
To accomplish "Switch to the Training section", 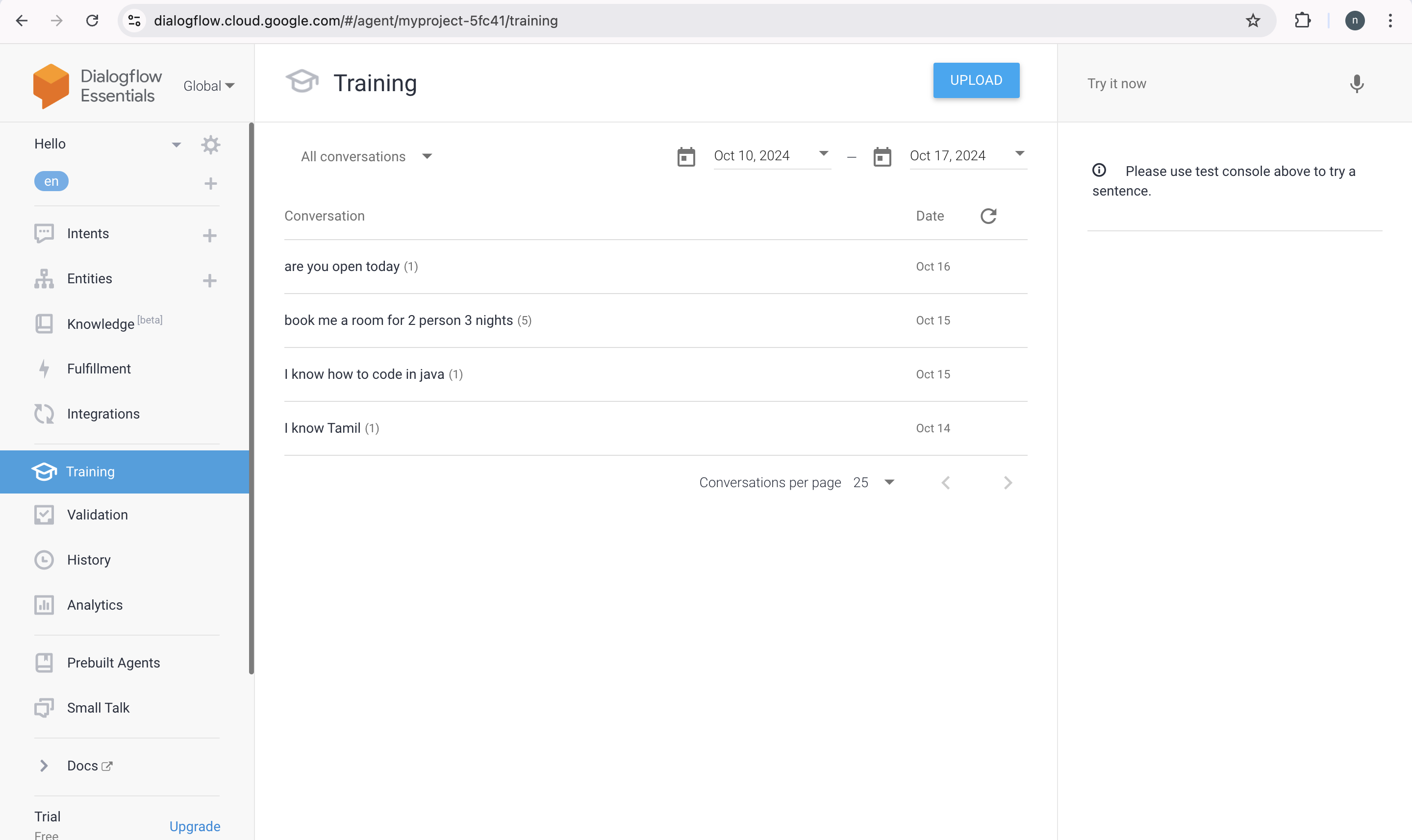I will (x=91, y=471).
